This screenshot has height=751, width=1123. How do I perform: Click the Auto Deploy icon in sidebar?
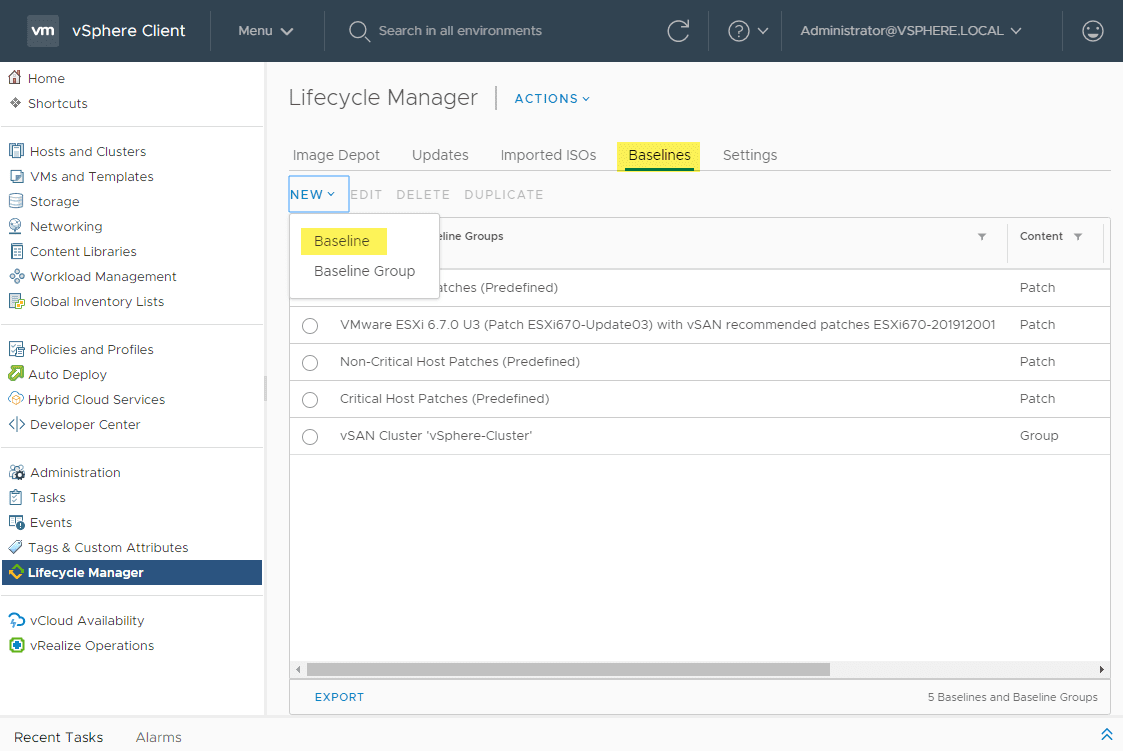click(16, 374)
